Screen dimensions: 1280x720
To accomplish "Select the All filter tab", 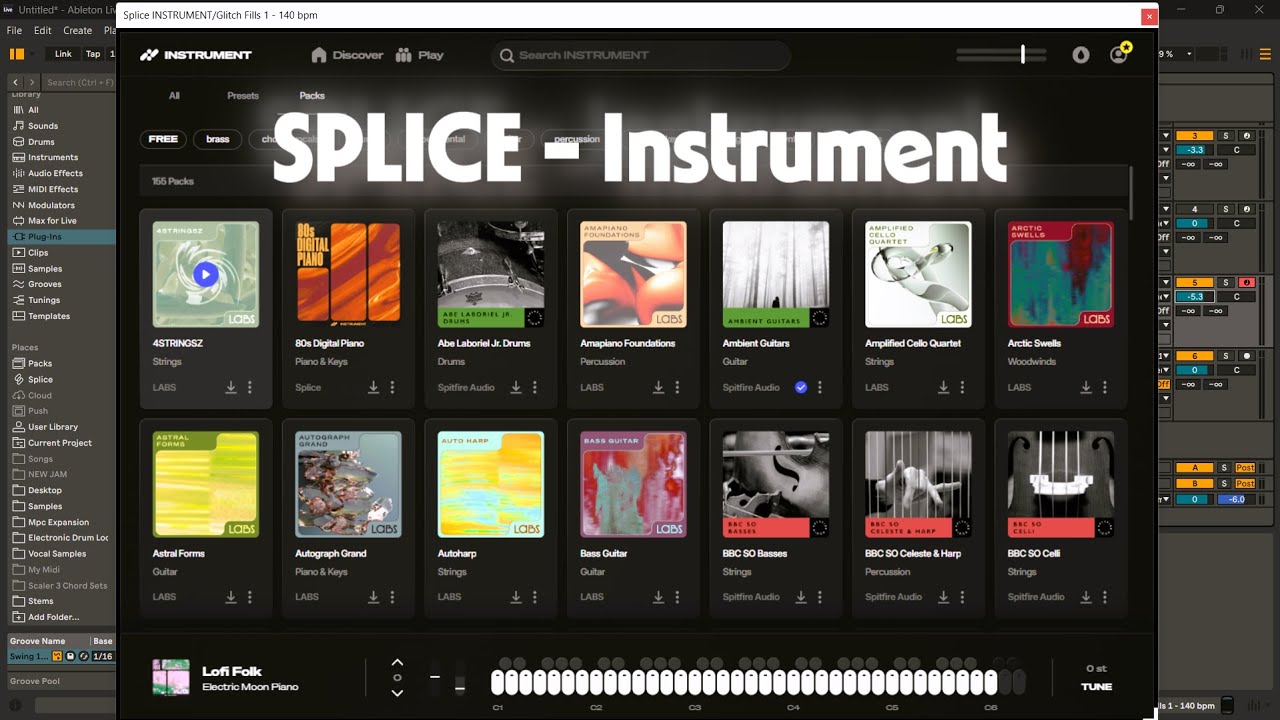I will [174, 96].
